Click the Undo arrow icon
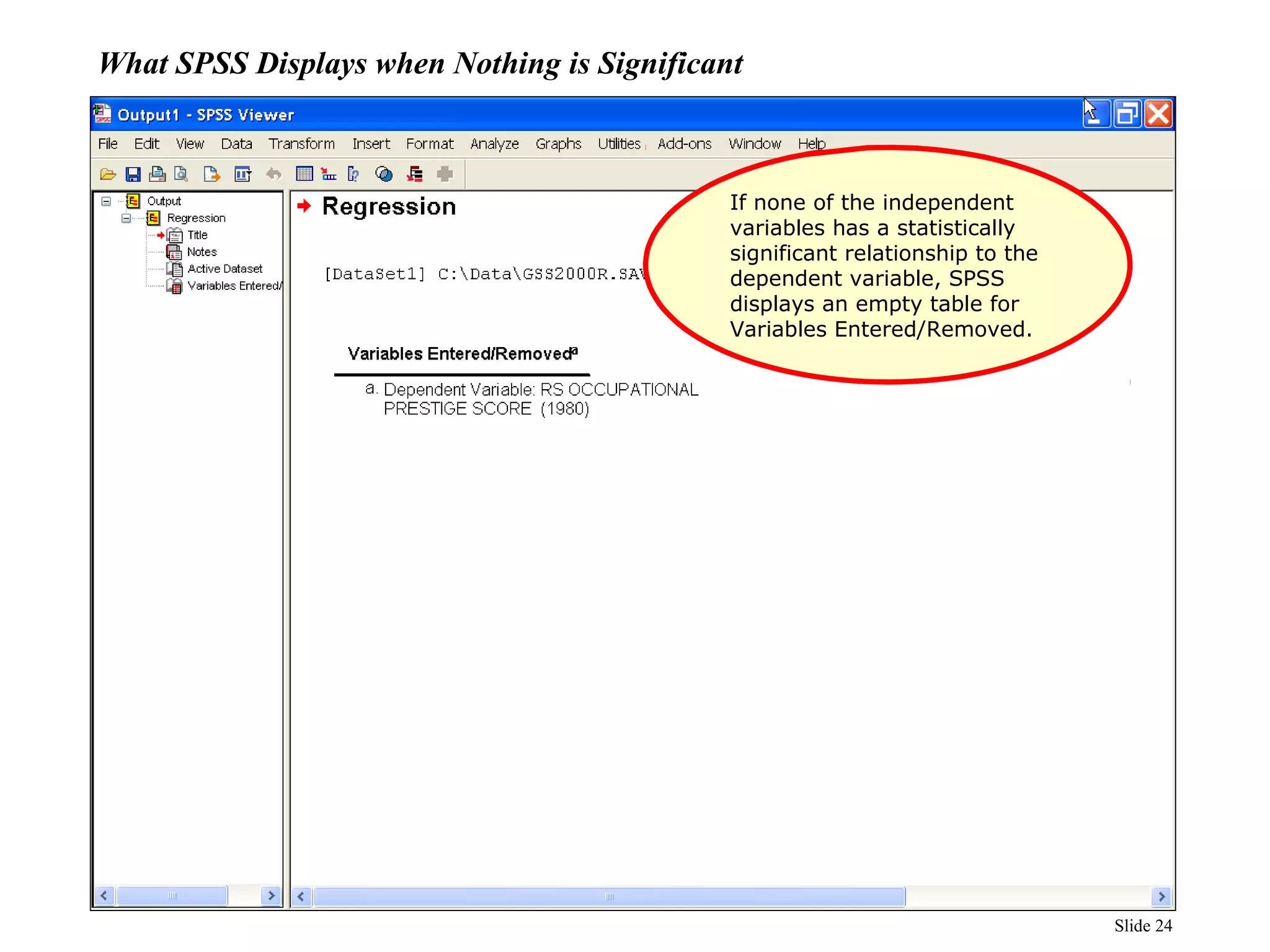Viewport: 1270px width, 952px height. (273, 175)
